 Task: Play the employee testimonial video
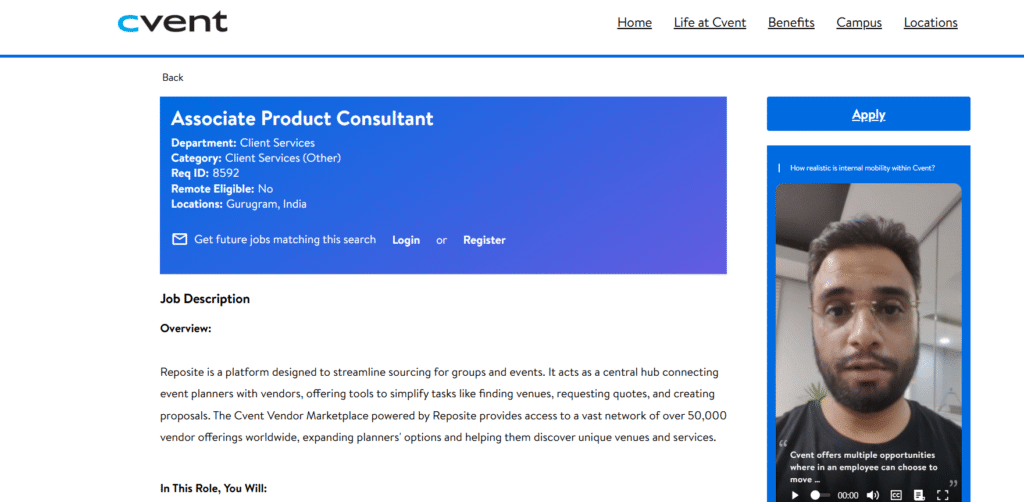pos(795,494)
